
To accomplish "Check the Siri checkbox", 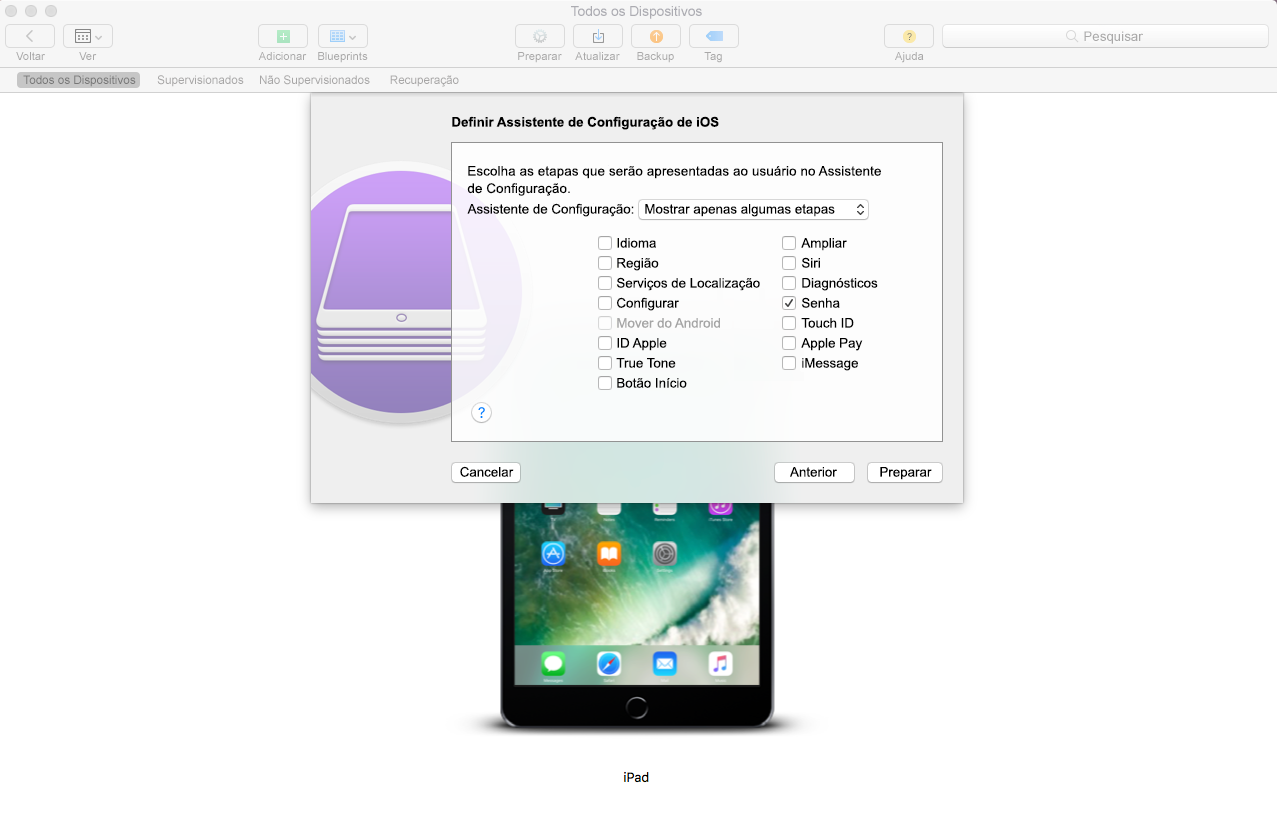I will pos(789,263).
